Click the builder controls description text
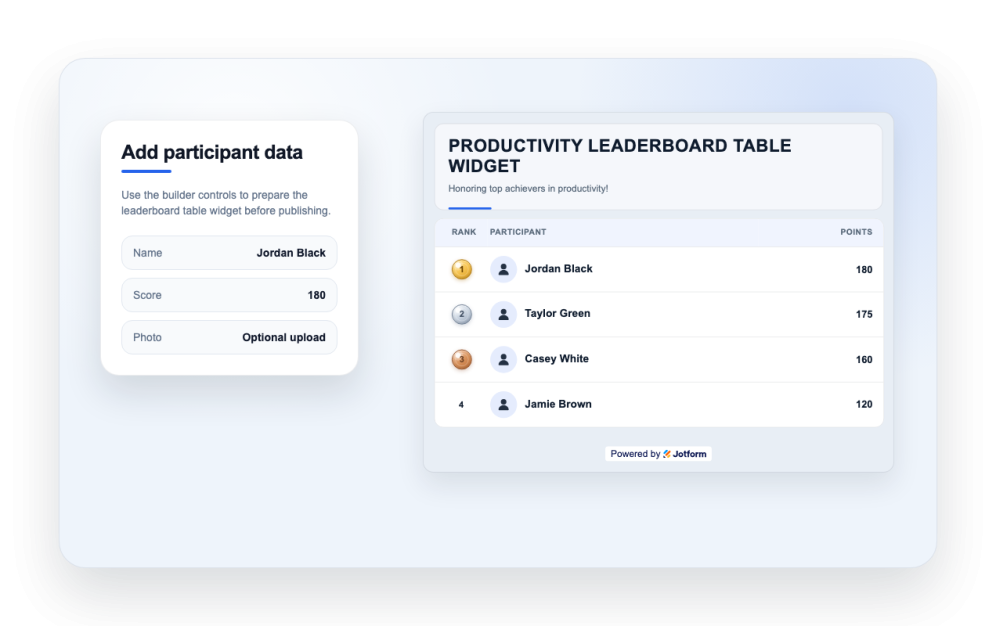This screenshot has height=626, width=996. coord(226,203)
